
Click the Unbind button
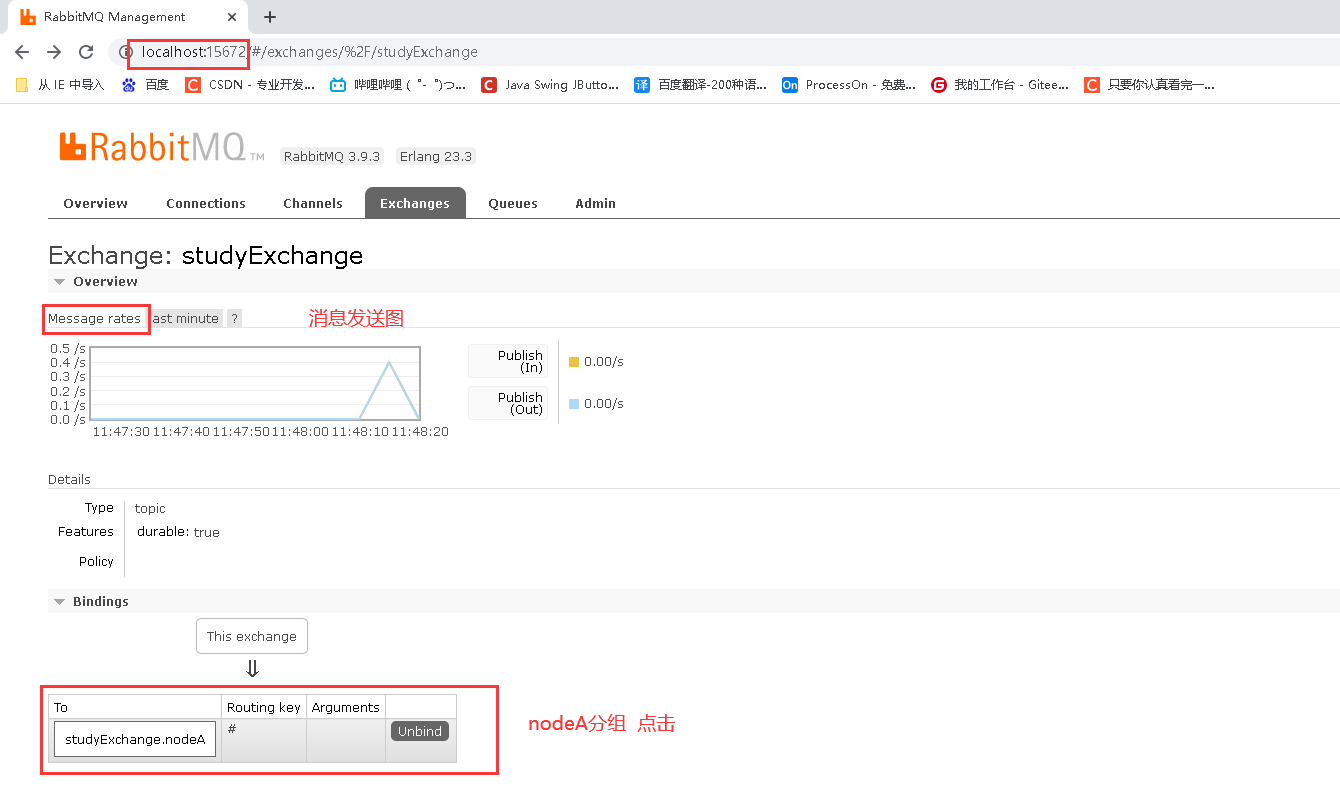pos(420,731)
